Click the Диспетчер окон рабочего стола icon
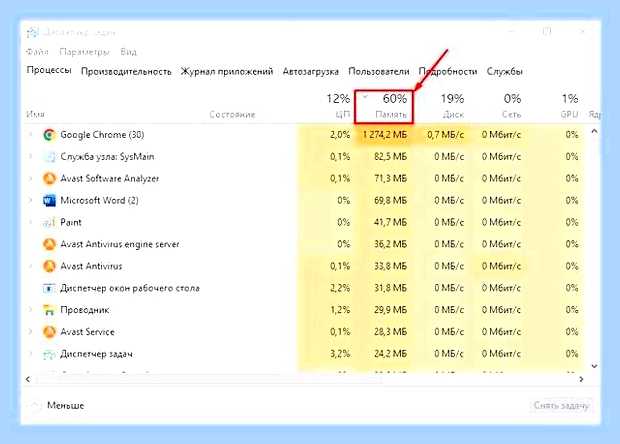 click(x=49, y=288)
